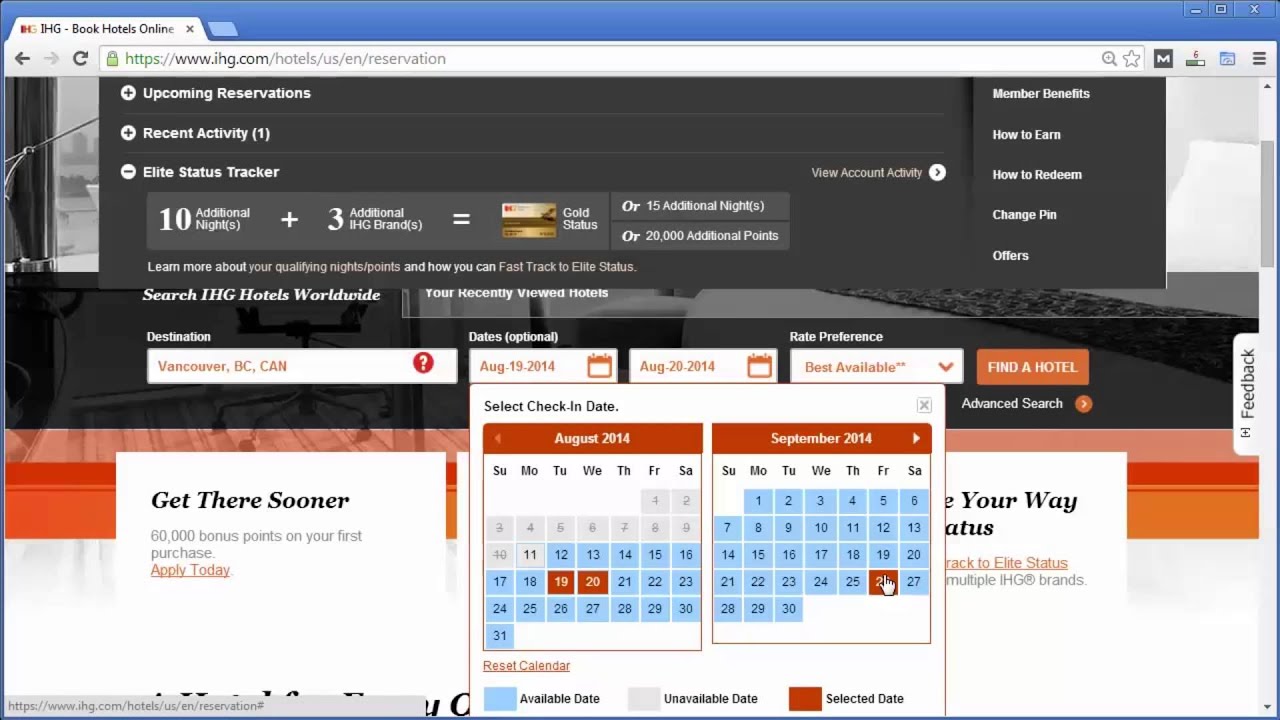This screenshot has width=1280, height=720.
Task: Click the Feedback side tab
Action: tap(1246, 393)
